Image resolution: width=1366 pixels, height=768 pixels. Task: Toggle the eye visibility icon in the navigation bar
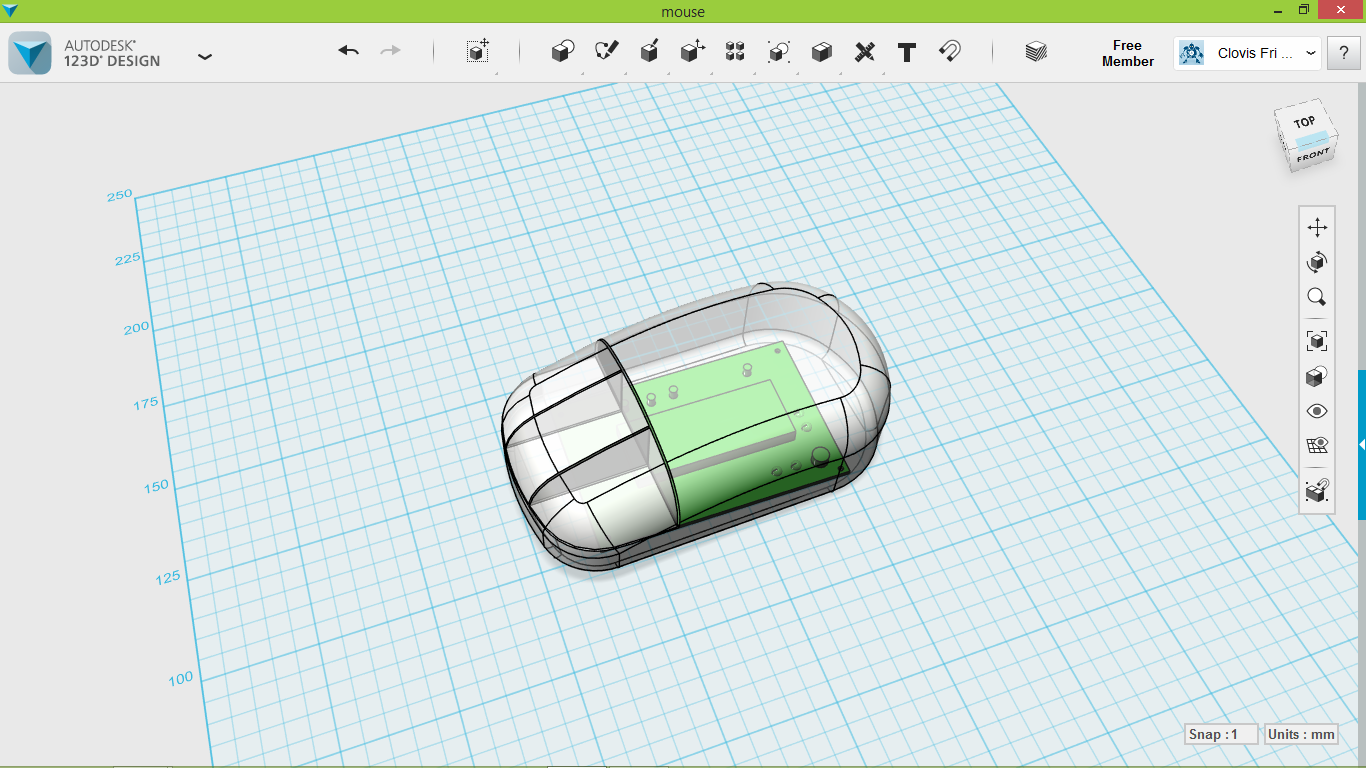coord(1317,411)
